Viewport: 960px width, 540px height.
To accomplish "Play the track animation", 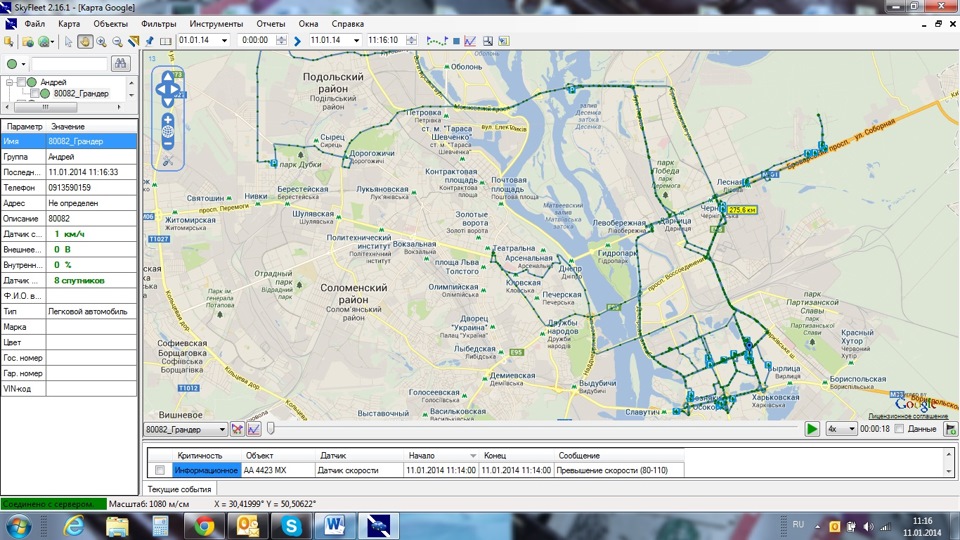I will click(x=812, y=429).
